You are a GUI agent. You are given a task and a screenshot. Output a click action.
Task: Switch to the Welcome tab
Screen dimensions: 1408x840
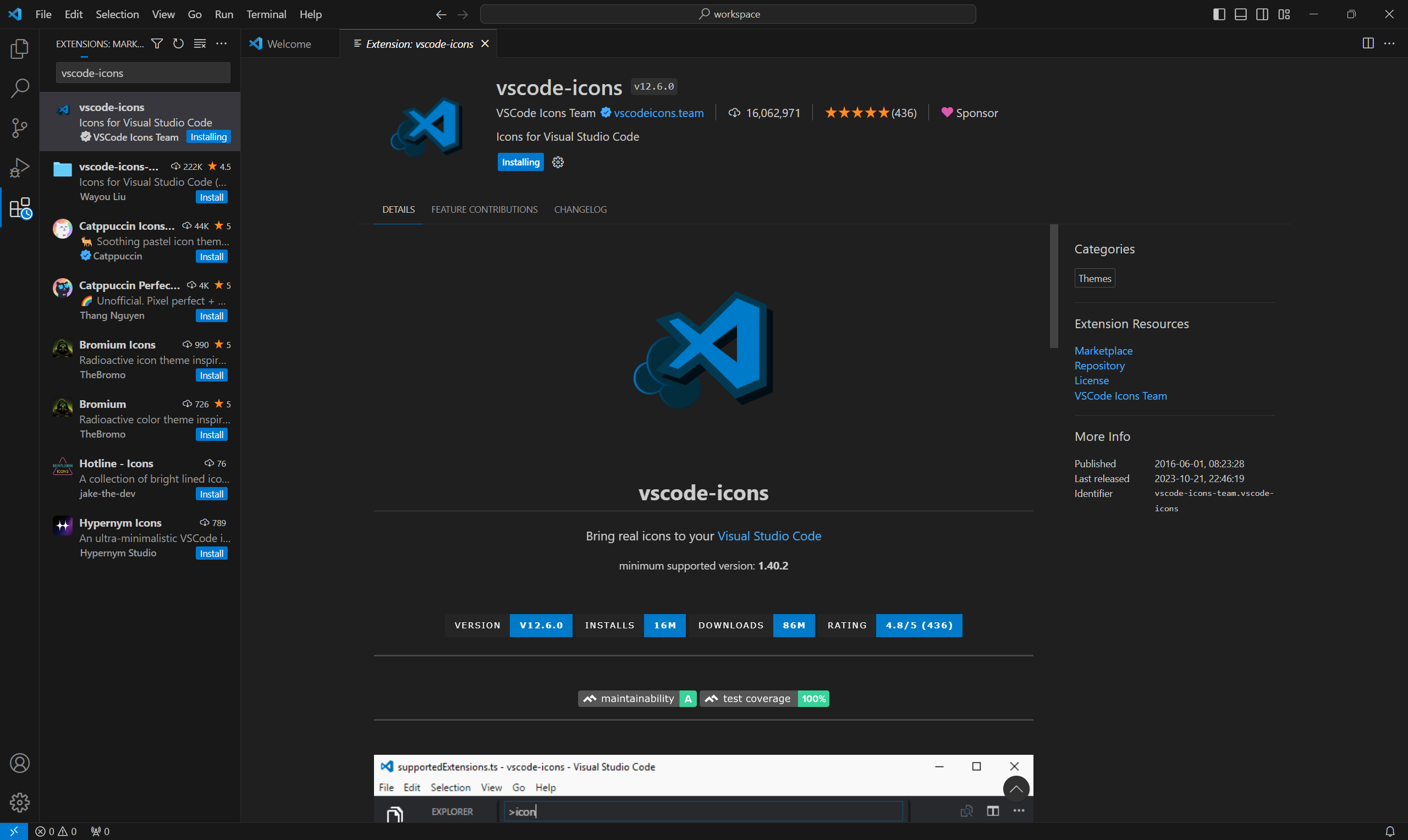[x=290, y=43]
